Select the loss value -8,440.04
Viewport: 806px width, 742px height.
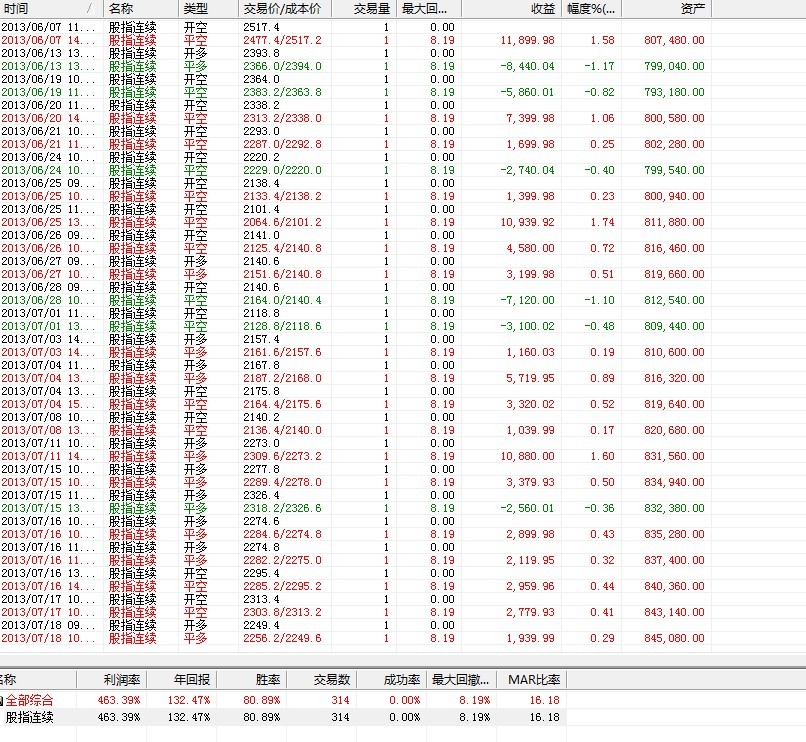pyautogui.click(x=527, y=66)
